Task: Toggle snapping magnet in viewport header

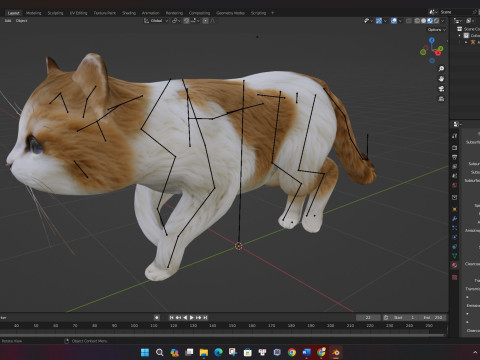Action: (186, 21)
